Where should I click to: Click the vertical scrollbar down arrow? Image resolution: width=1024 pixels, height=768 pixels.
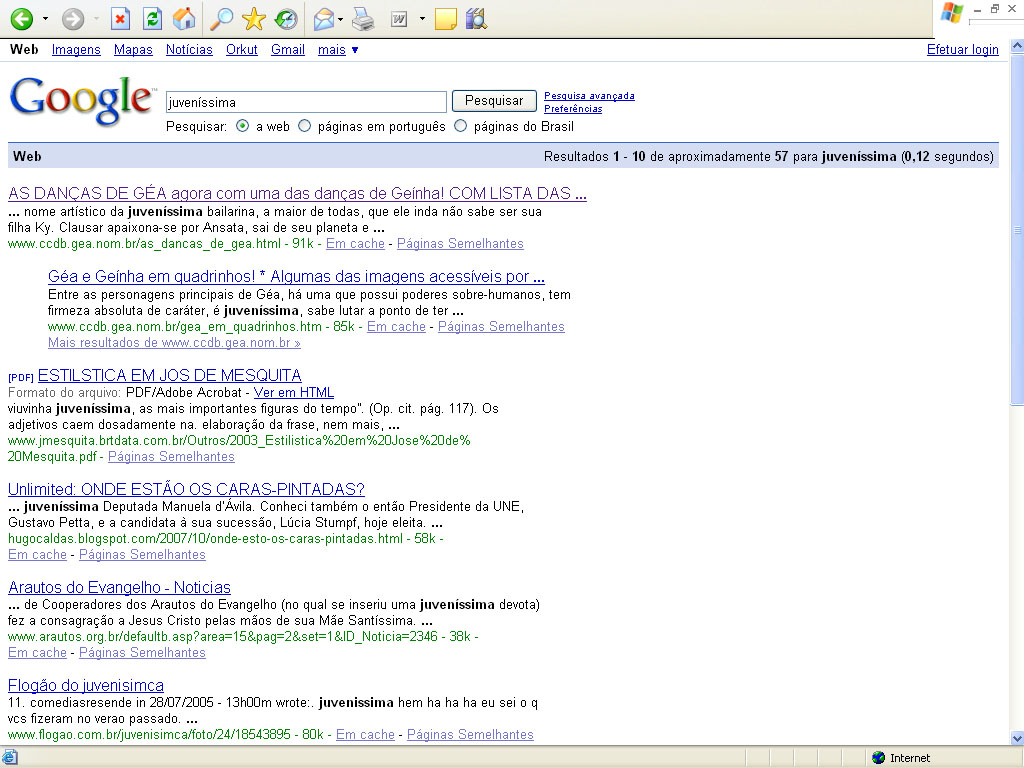coord(1017,738)
